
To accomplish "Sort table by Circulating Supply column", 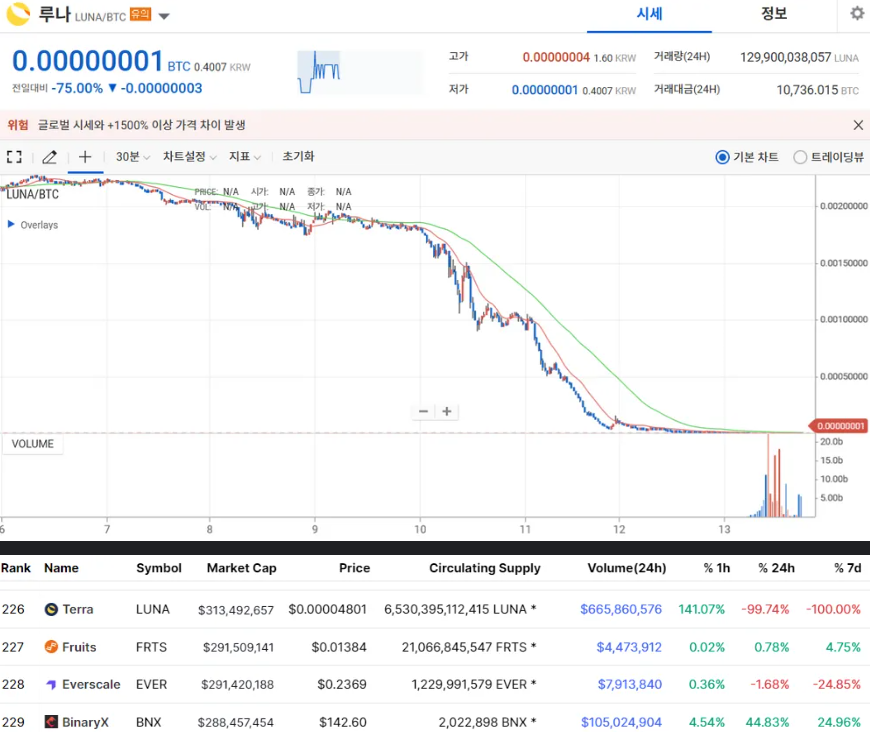I will [x=484, y=568].
